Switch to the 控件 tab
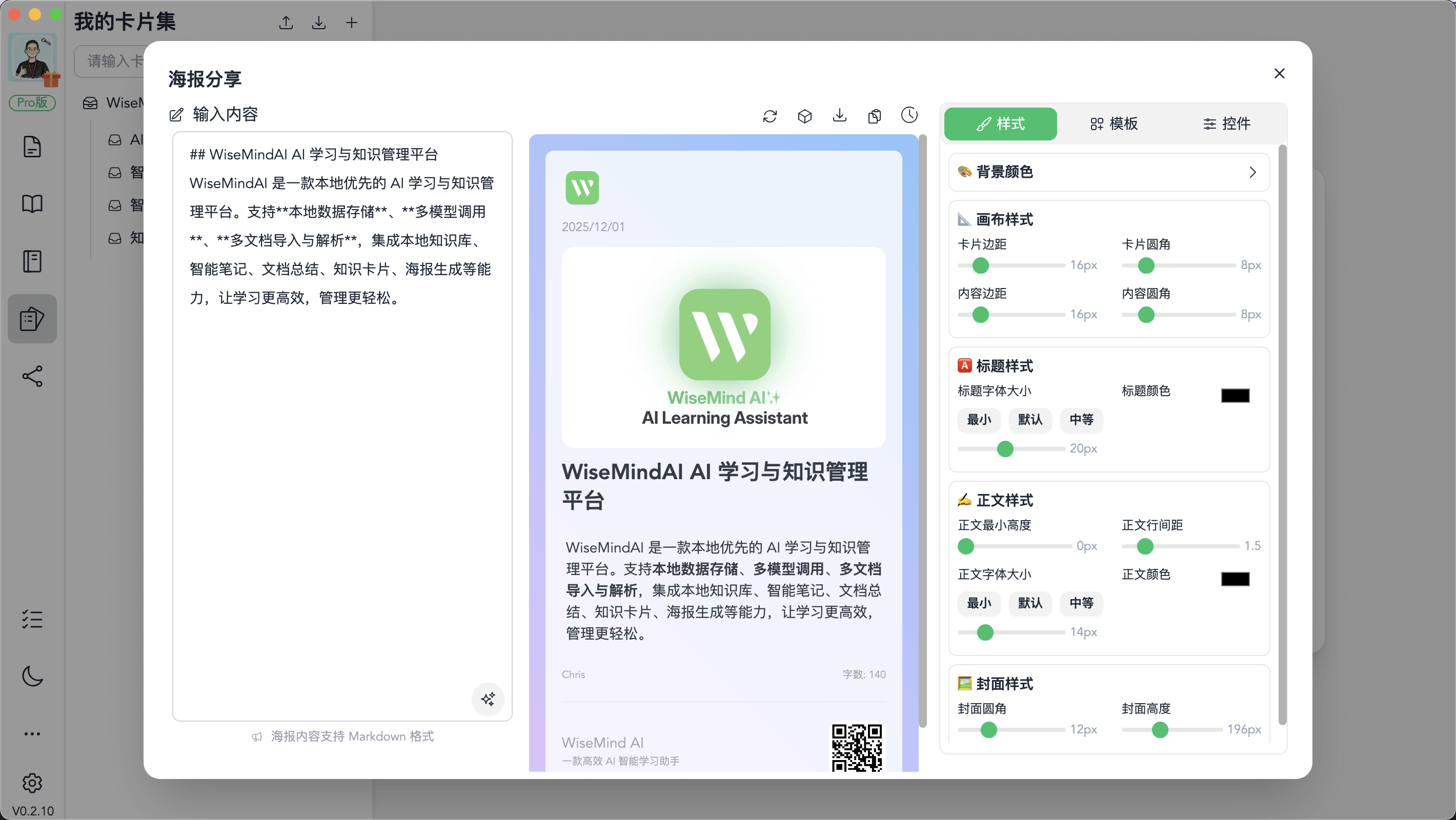The height and width of the screenshot is (820, 1456). 1227,124
